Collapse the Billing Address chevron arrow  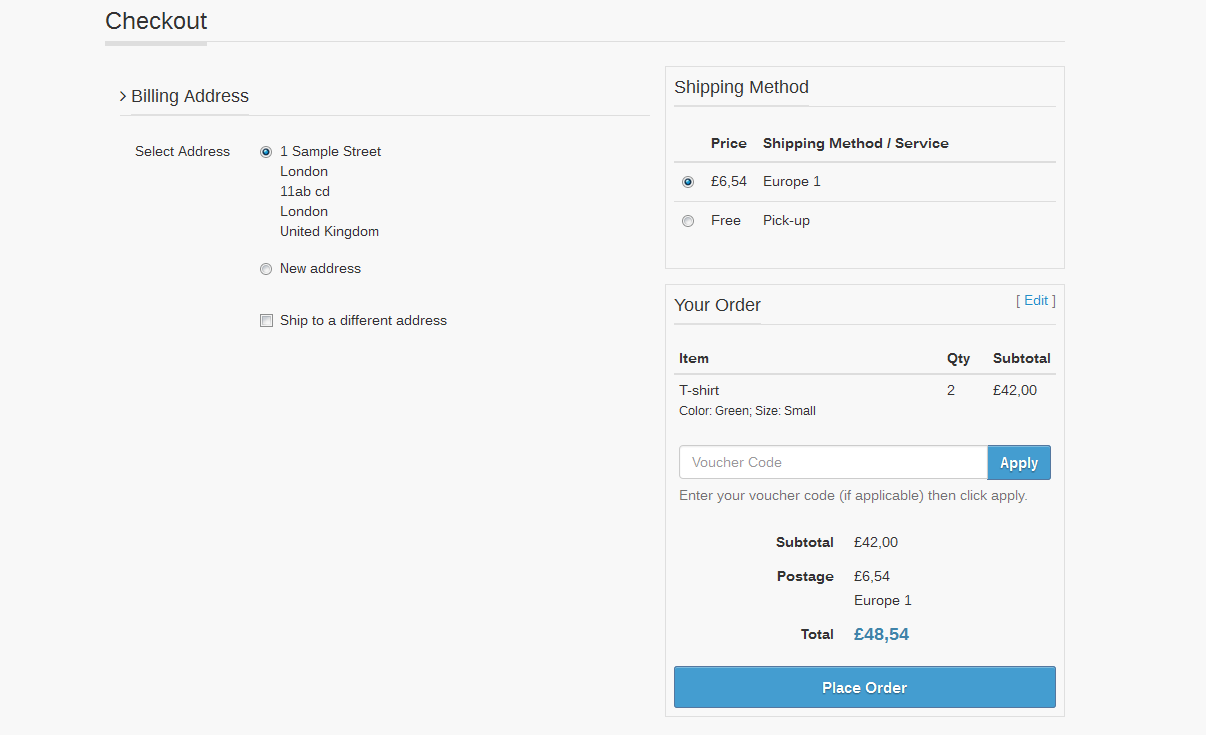pyautogui.click(x=123, y=97)
